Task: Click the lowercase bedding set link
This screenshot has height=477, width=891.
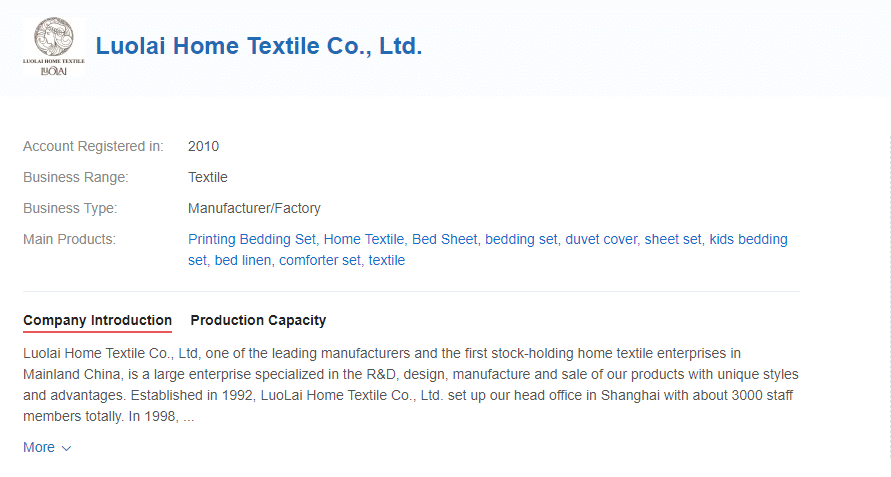Action: (x=522, y=239)
